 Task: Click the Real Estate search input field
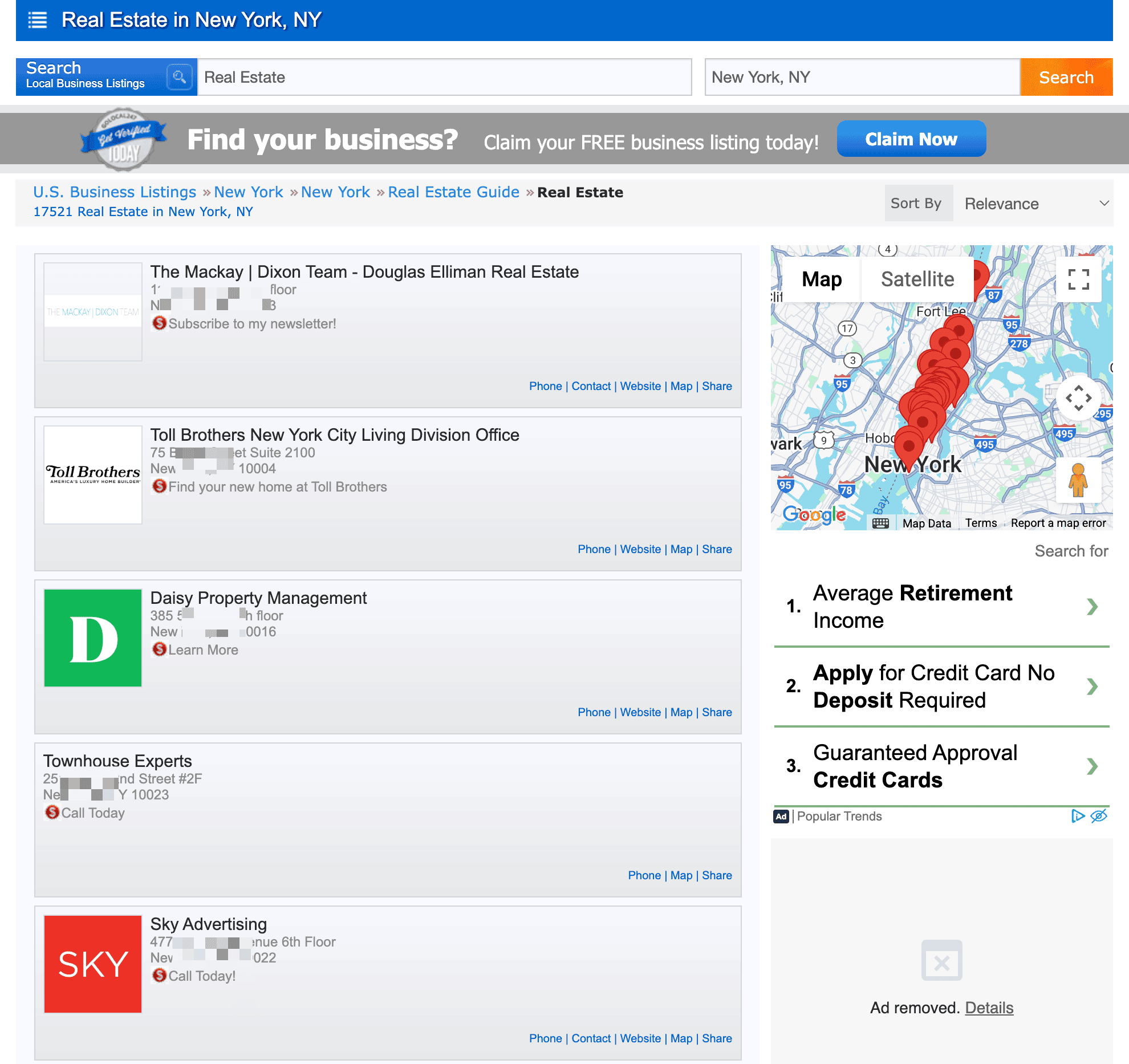(444, 77)
